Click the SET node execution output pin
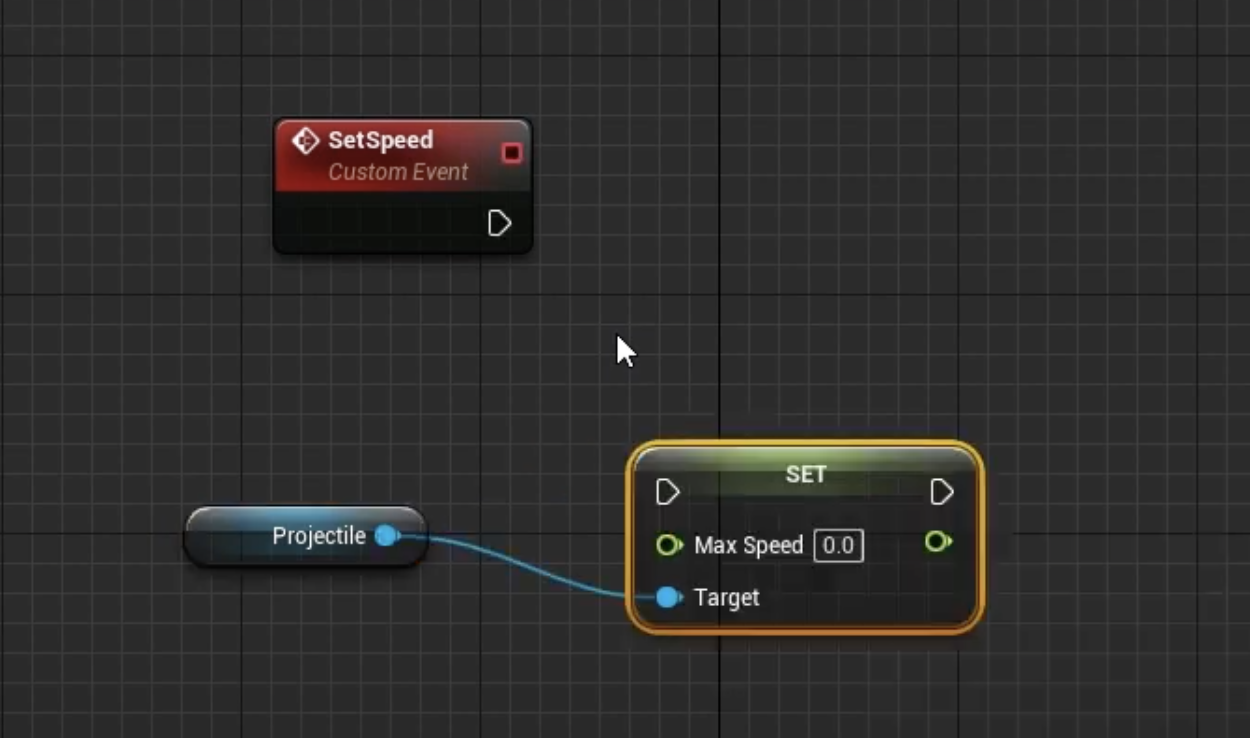1250x738 pixels. (941, 492)
